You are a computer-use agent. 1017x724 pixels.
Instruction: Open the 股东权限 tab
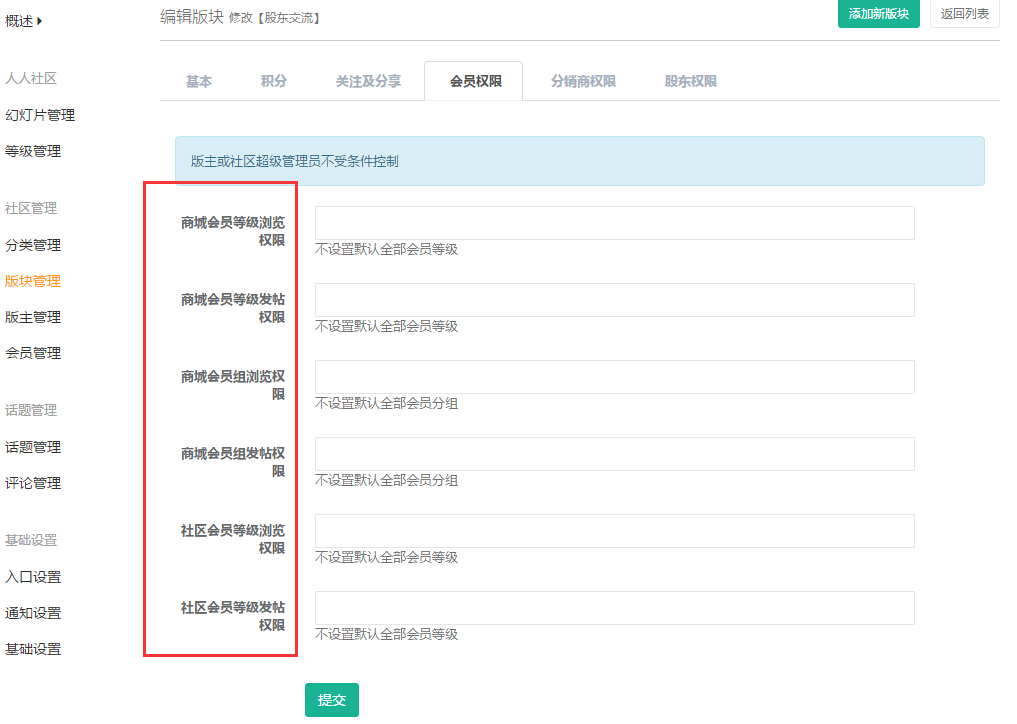(691, 82)
